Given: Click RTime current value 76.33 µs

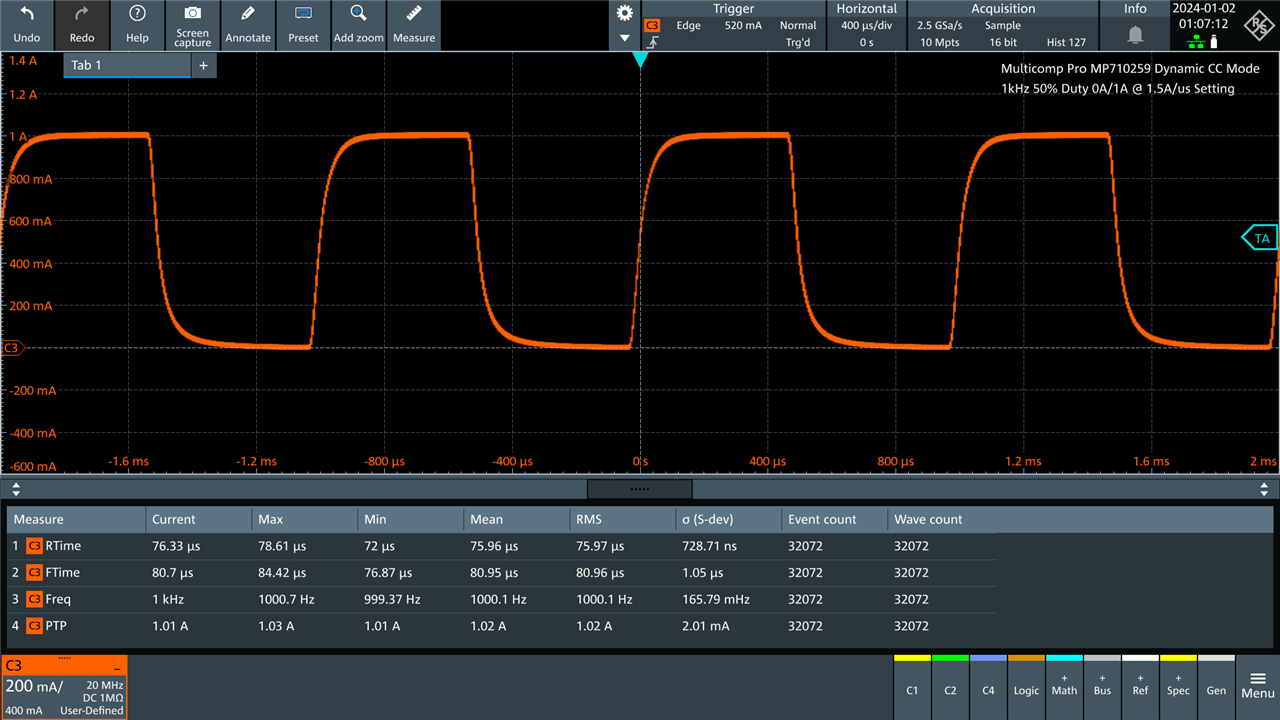Looking at the screenshot, I should click(x=174, y=546).
